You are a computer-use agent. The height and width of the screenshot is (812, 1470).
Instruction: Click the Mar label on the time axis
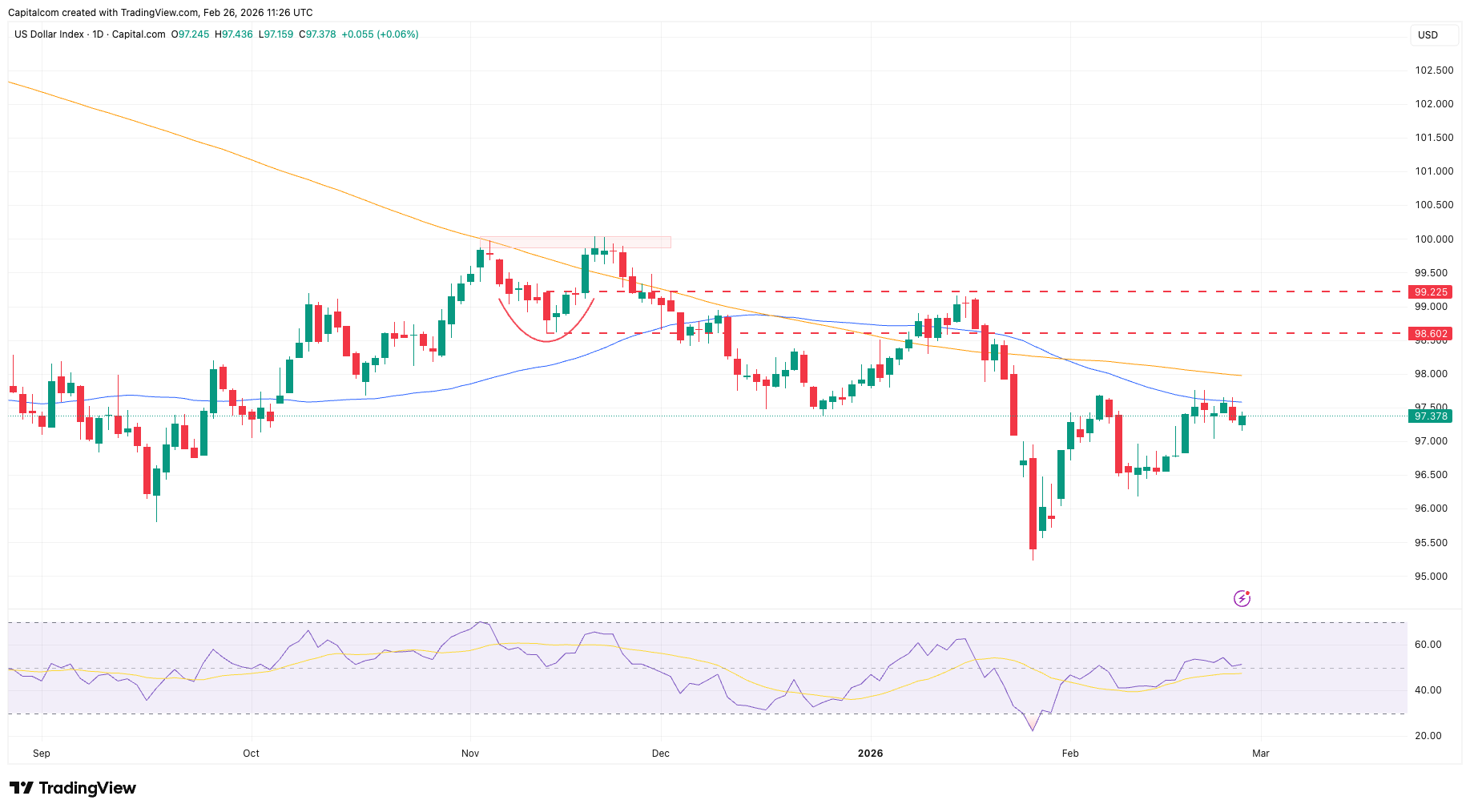tap(1261, 754)
